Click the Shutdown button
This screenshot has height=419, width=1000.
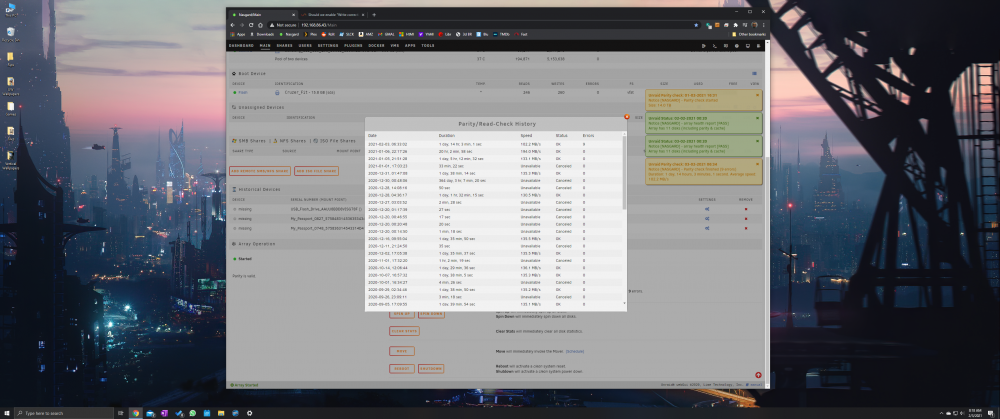pyautogui.click(x=431, y=369)
